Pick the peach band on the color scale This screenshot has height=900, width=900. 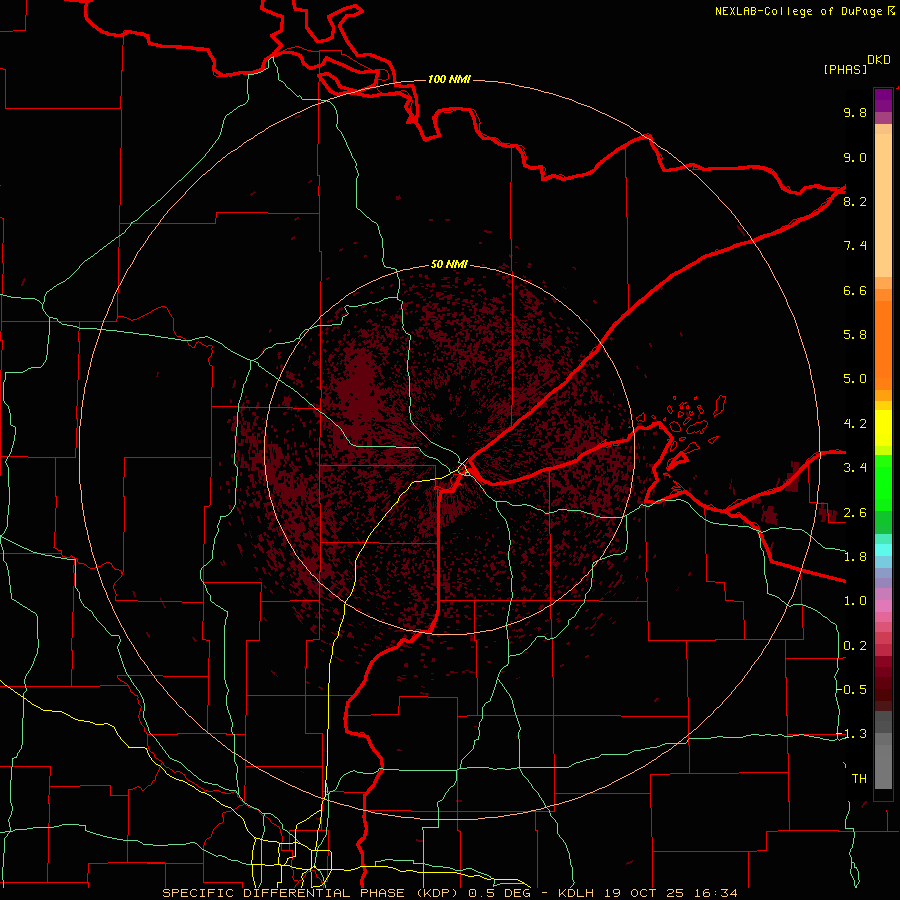pos(883,205)
